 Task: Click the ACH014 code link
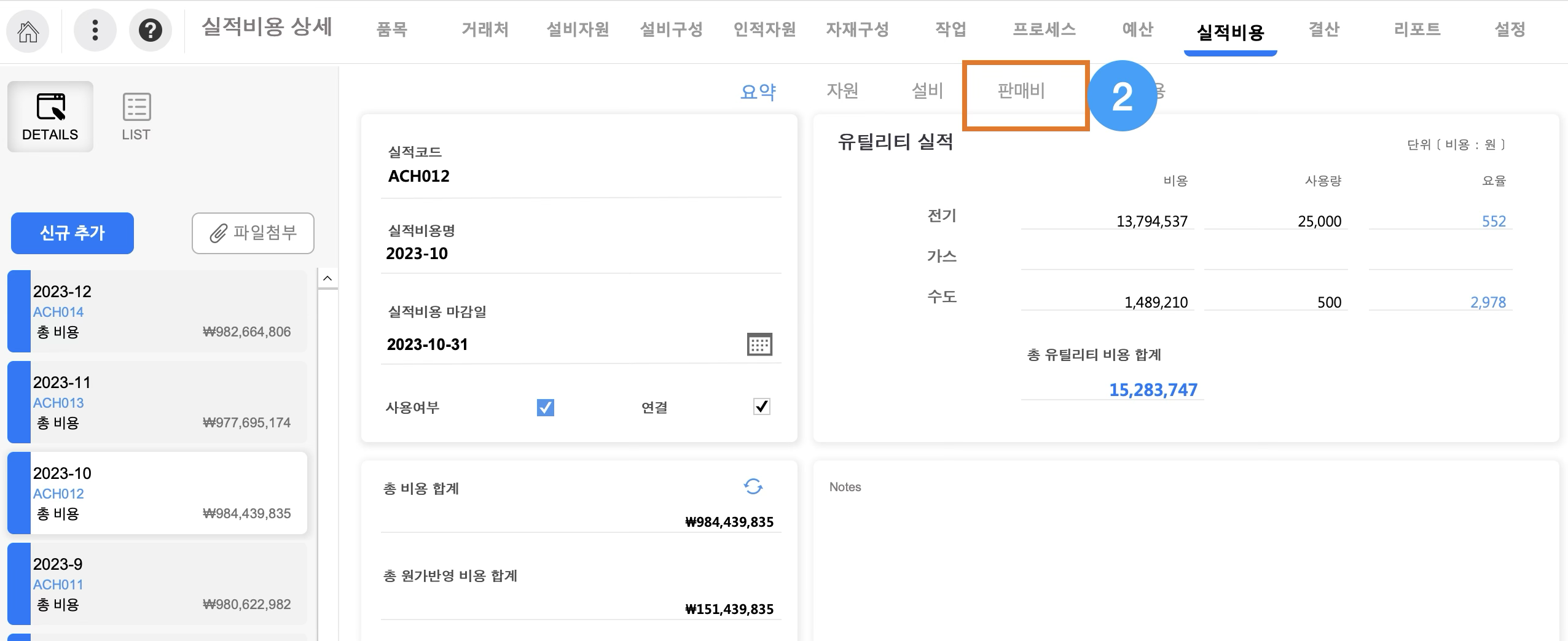(x=58, y=312)
